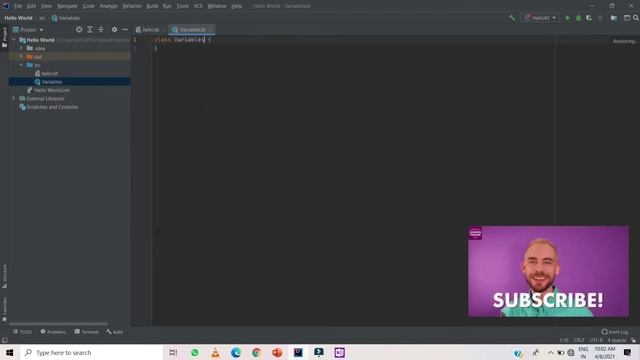Viewport: 640px width, 360px height.
Task: Click the layout window icon next to Search
Action: pyautogui.click(x=627, y=18)
